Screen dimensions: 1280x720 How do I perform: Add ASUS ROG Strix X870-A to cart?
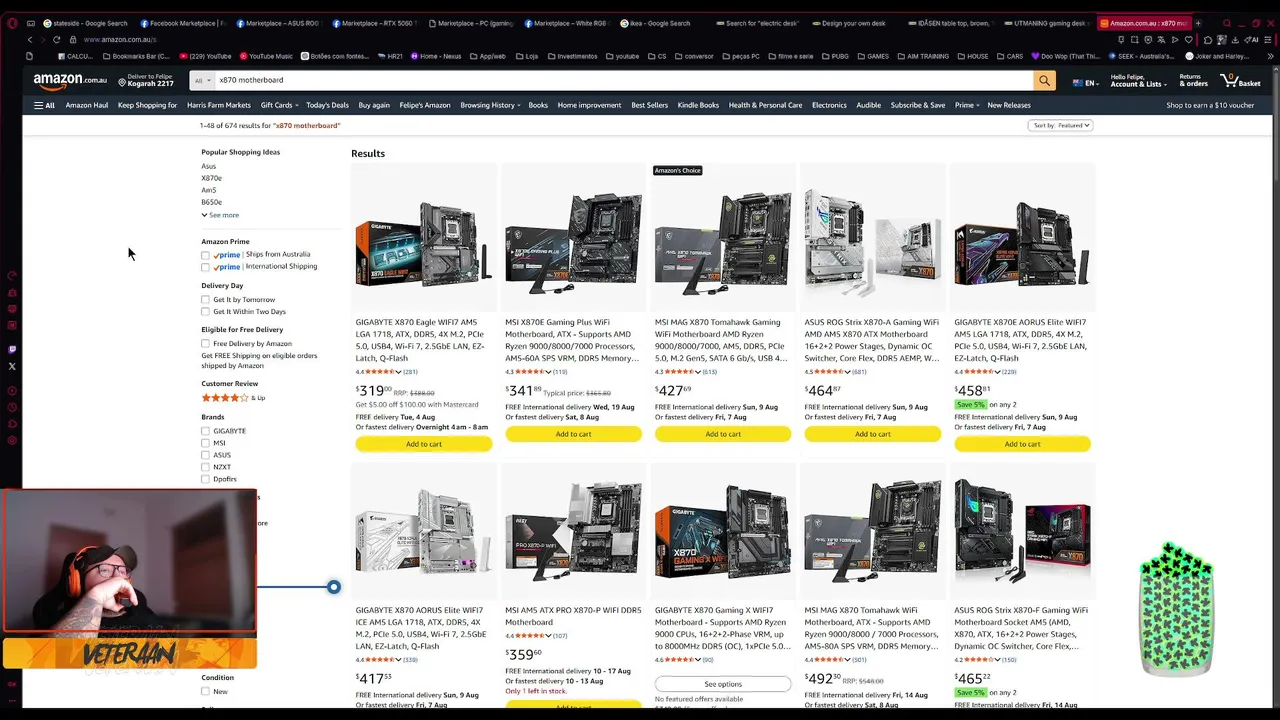(873, 434)
